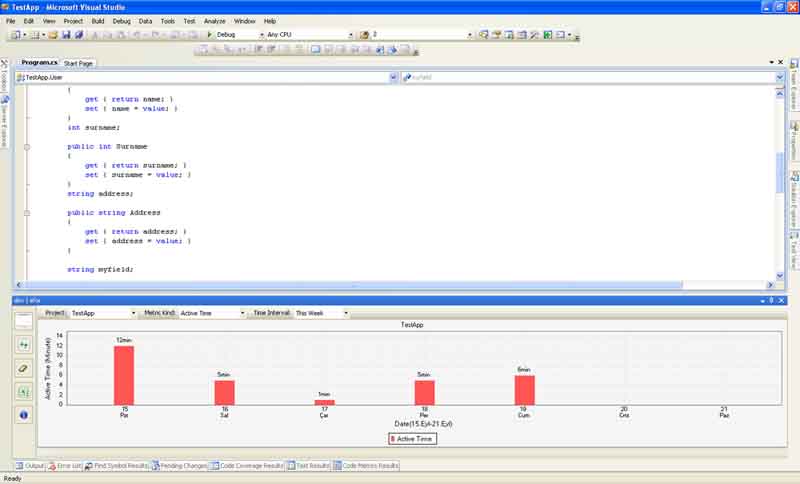The image size is (800, 484).
Task: Click the blue info icon in metrics sidebar
Action: [23, 415]
